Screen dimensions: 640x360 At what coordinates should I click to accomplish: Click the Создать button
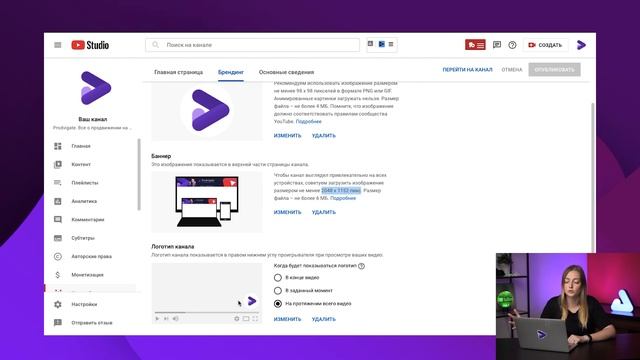click(x=545, y=45)
